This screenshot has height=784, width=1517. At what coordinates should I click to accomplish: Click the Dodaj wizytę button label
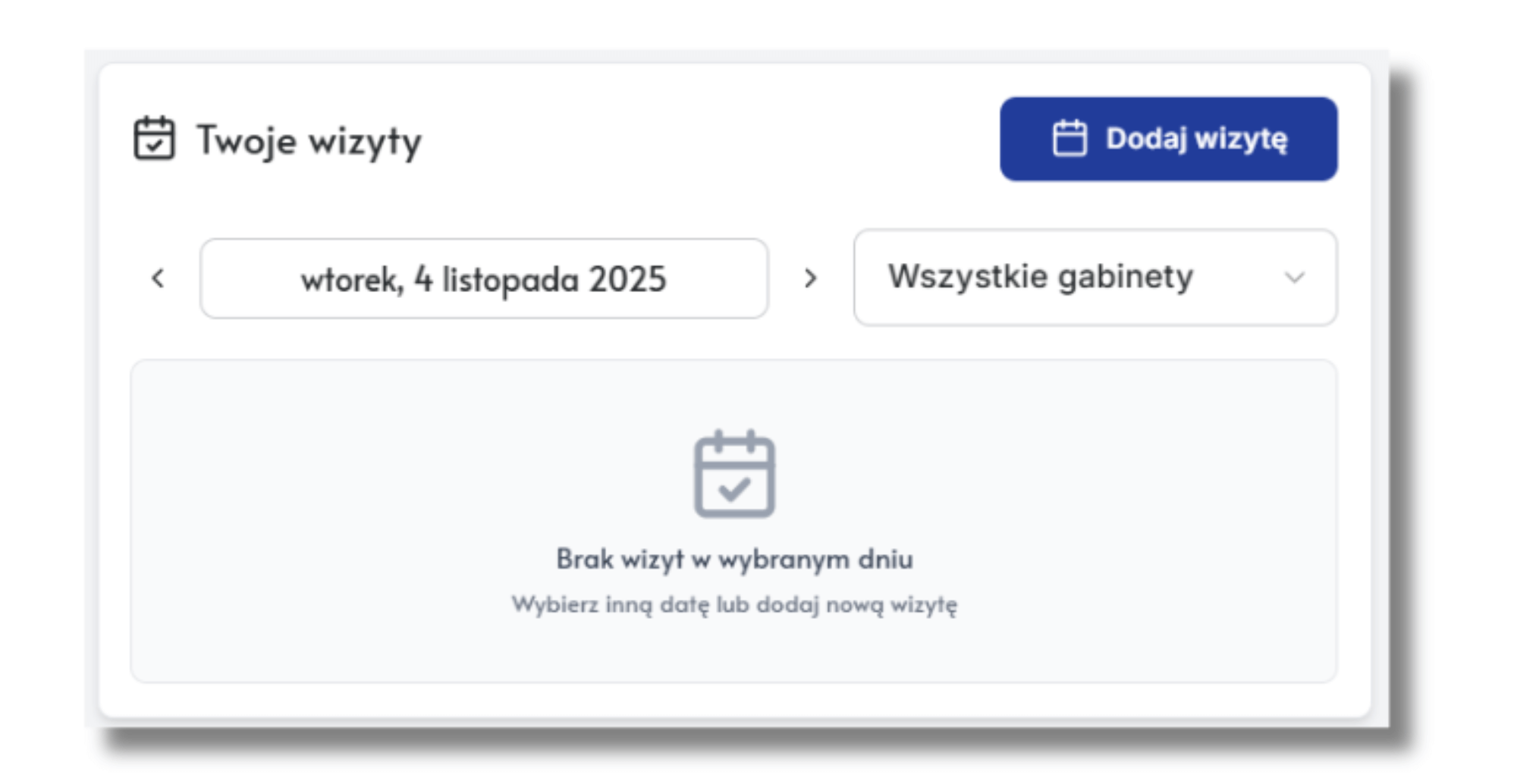click(x=1196, y=139)
